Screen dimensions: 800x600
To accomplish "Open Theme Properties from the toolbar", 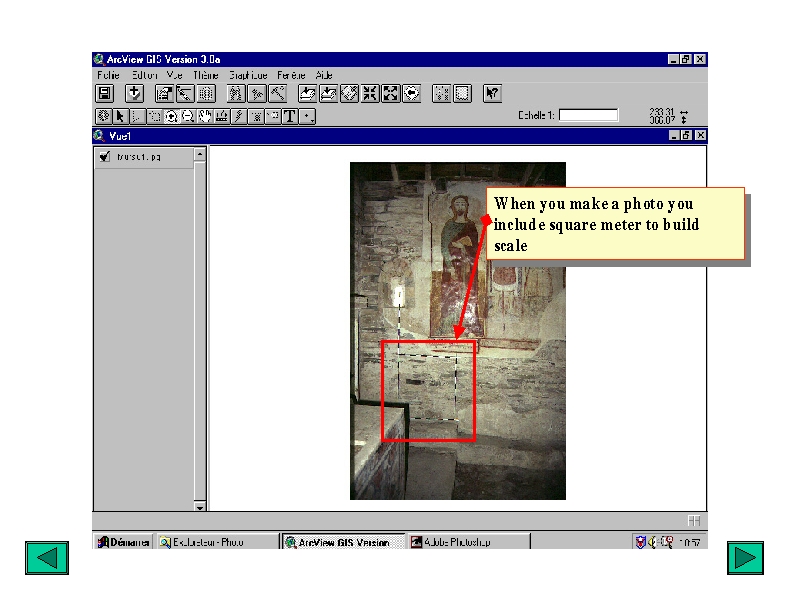I will pyautogui.click(x=164, y=93).
